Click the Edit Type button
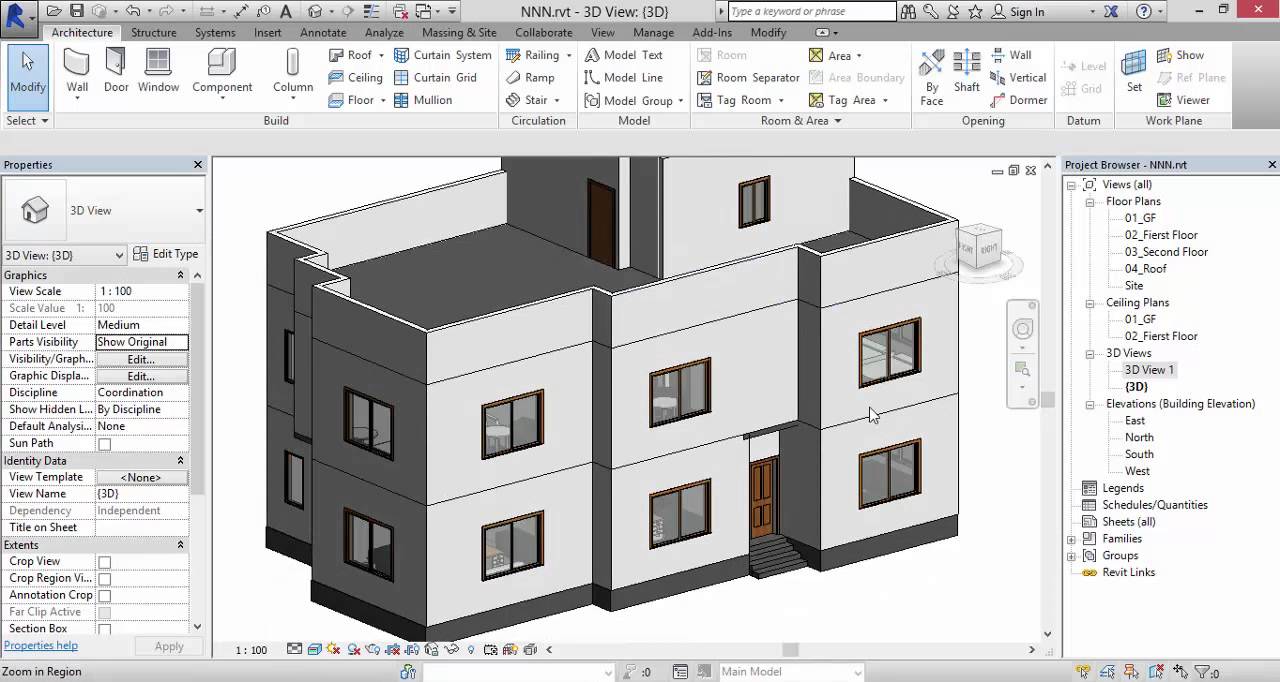This screenshot has height=682, width=1280. [x=167, y=254]
